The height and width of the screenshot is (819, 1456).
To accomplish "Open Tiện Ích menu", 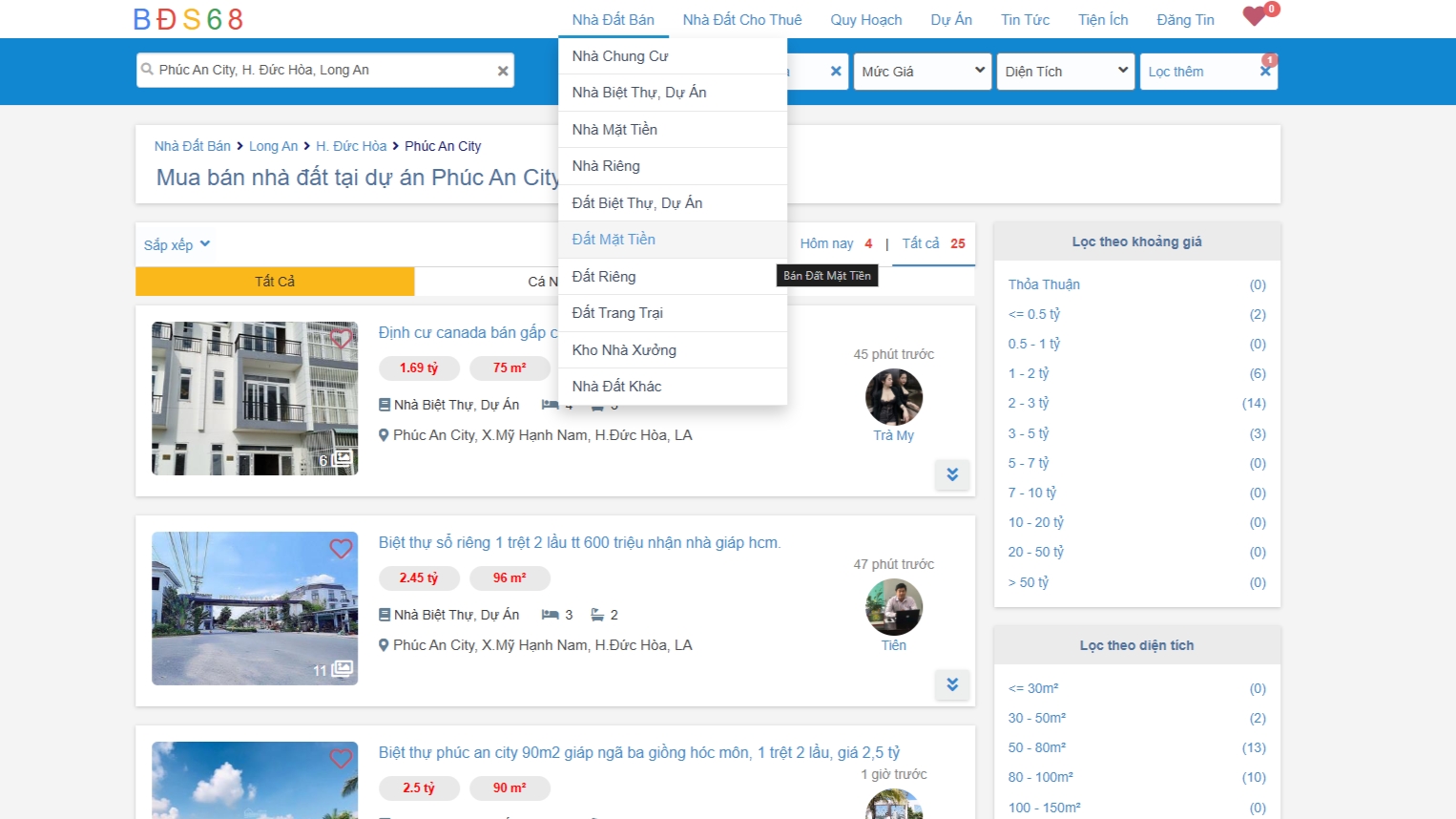I will (1103, 19).
